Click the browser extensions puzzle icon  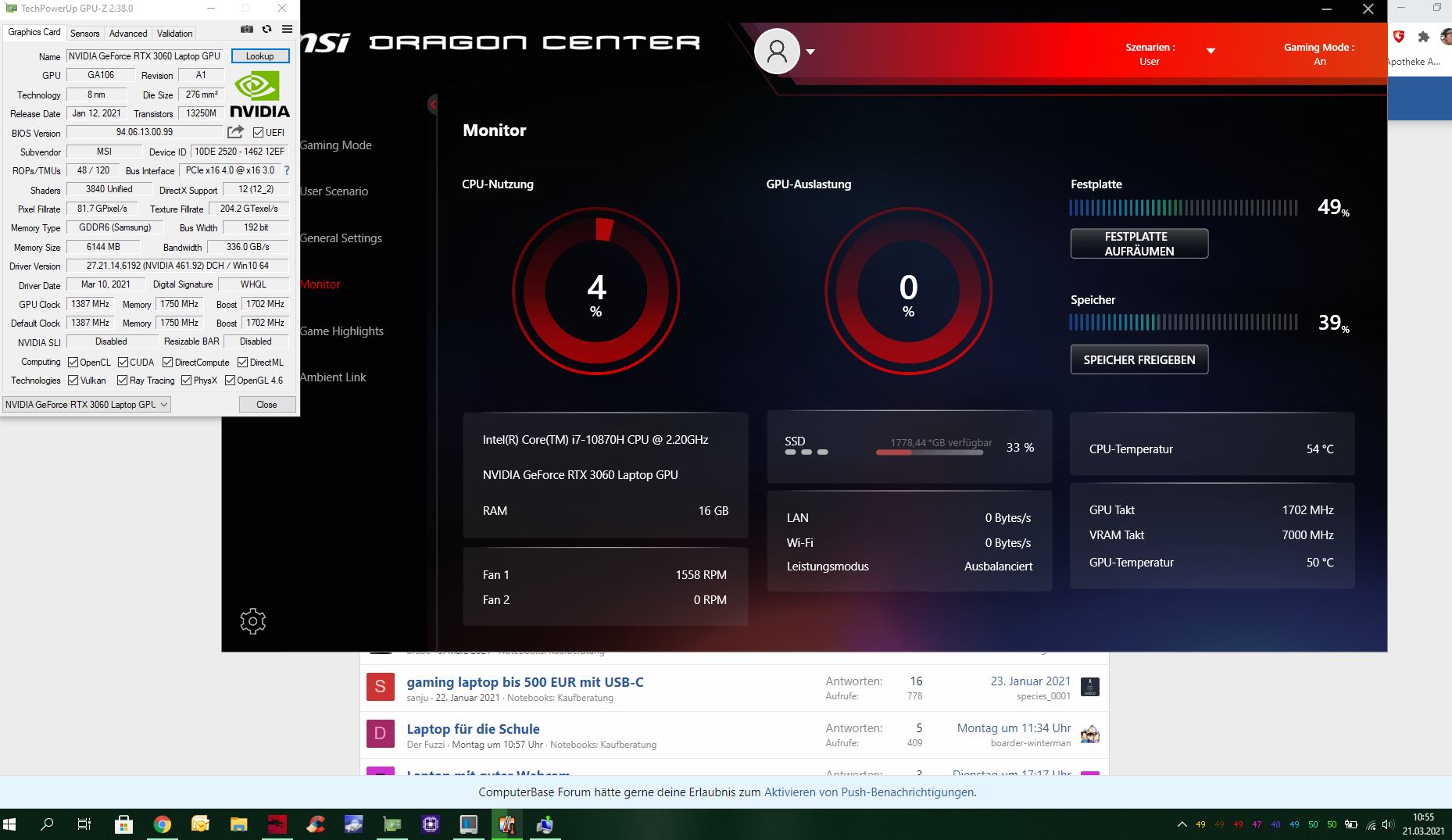click(x=1423, y=37)
